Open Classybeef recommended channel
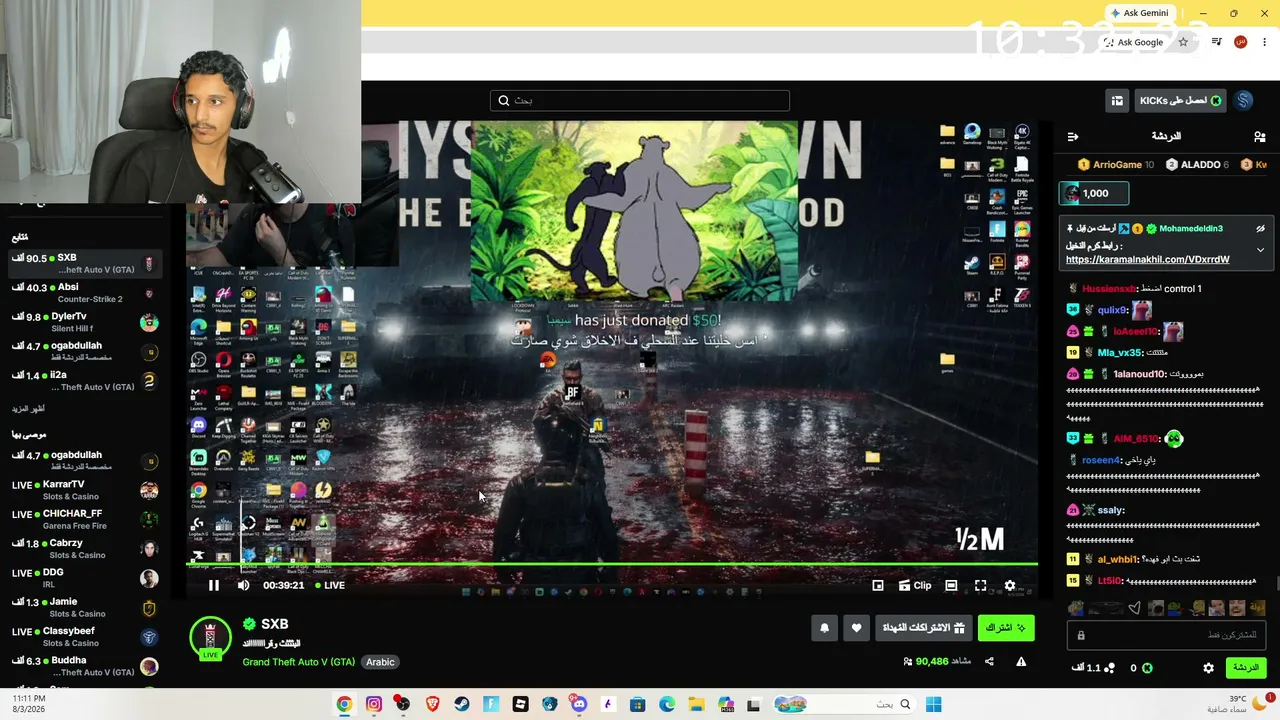 85,637
